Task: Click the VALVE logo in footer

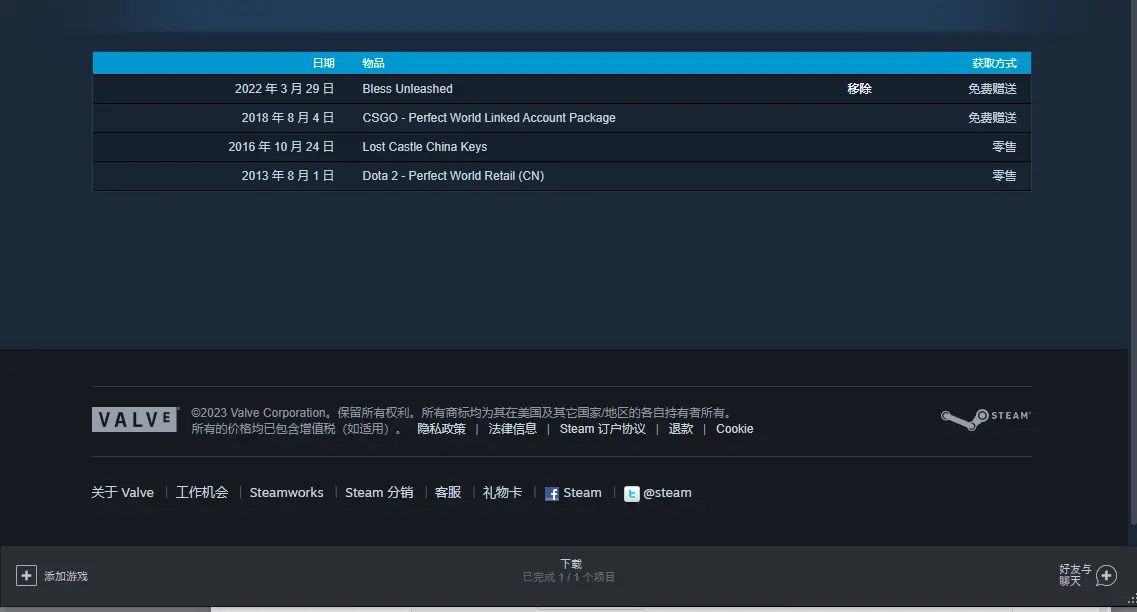Action: point(135,419)
